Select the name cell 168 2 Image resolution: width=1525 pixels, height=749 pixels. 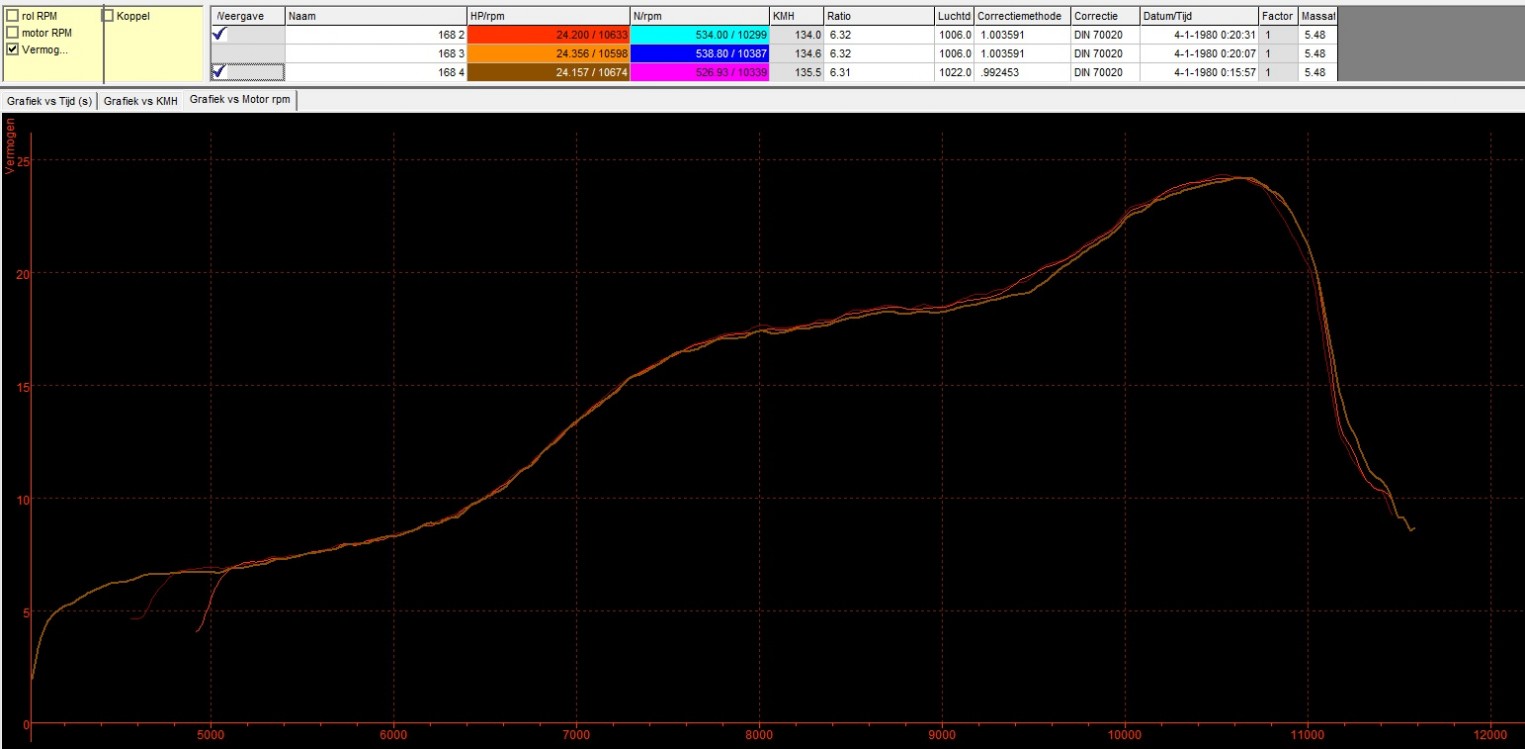point(376,33)
